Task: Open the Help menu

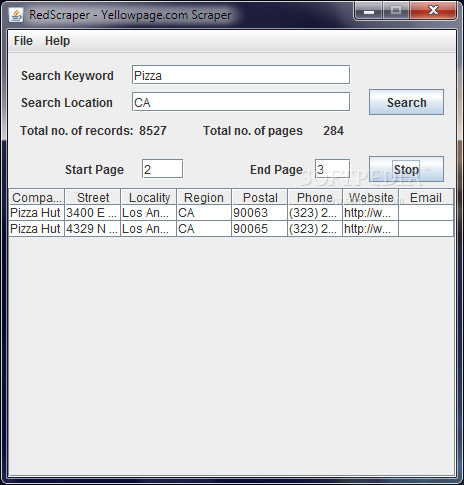Action: click(57, 41)
